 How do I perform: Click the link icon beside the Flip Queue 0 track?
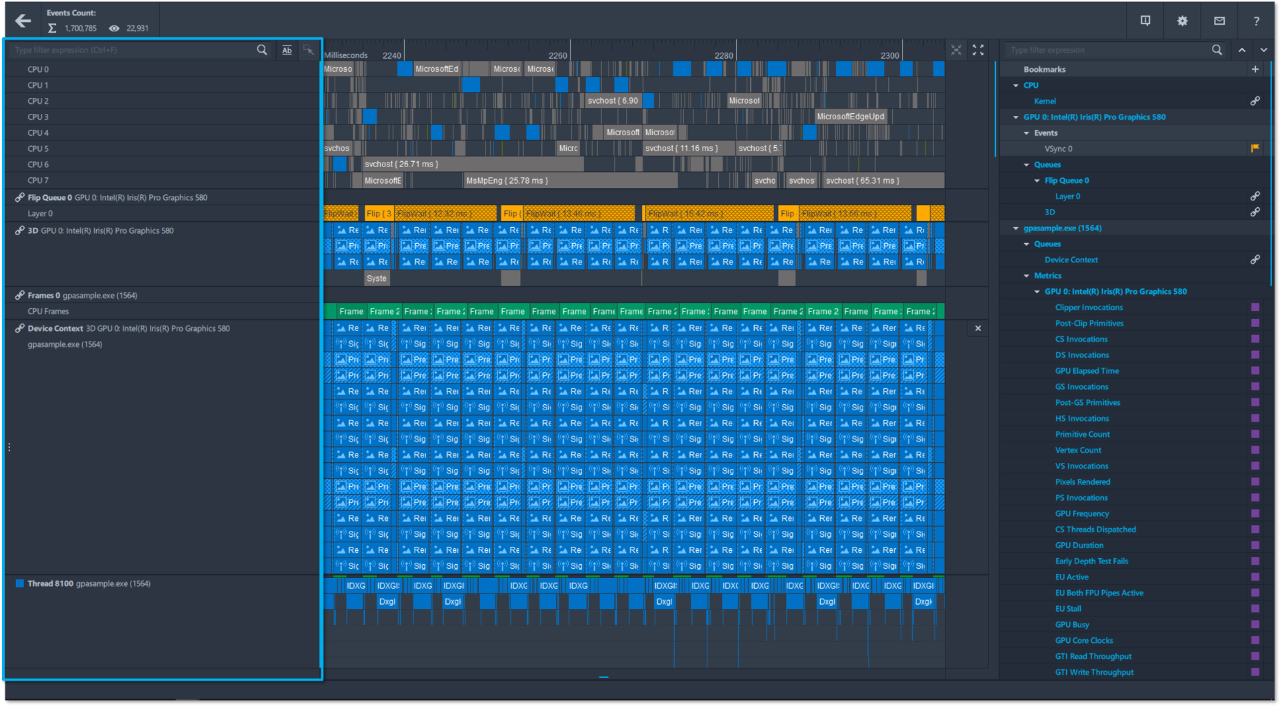click(x=20, y=198)
